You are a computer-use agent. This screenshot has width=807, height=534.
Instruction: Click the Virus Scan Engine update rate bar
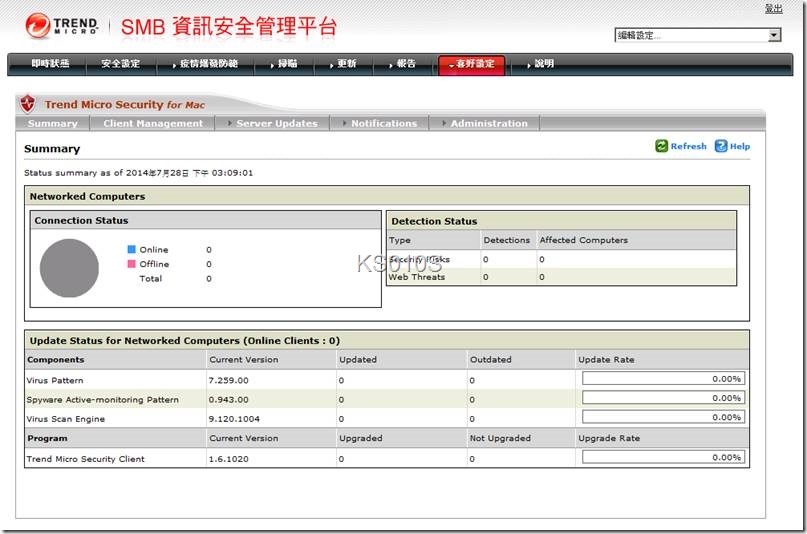[x=663, y=417]
